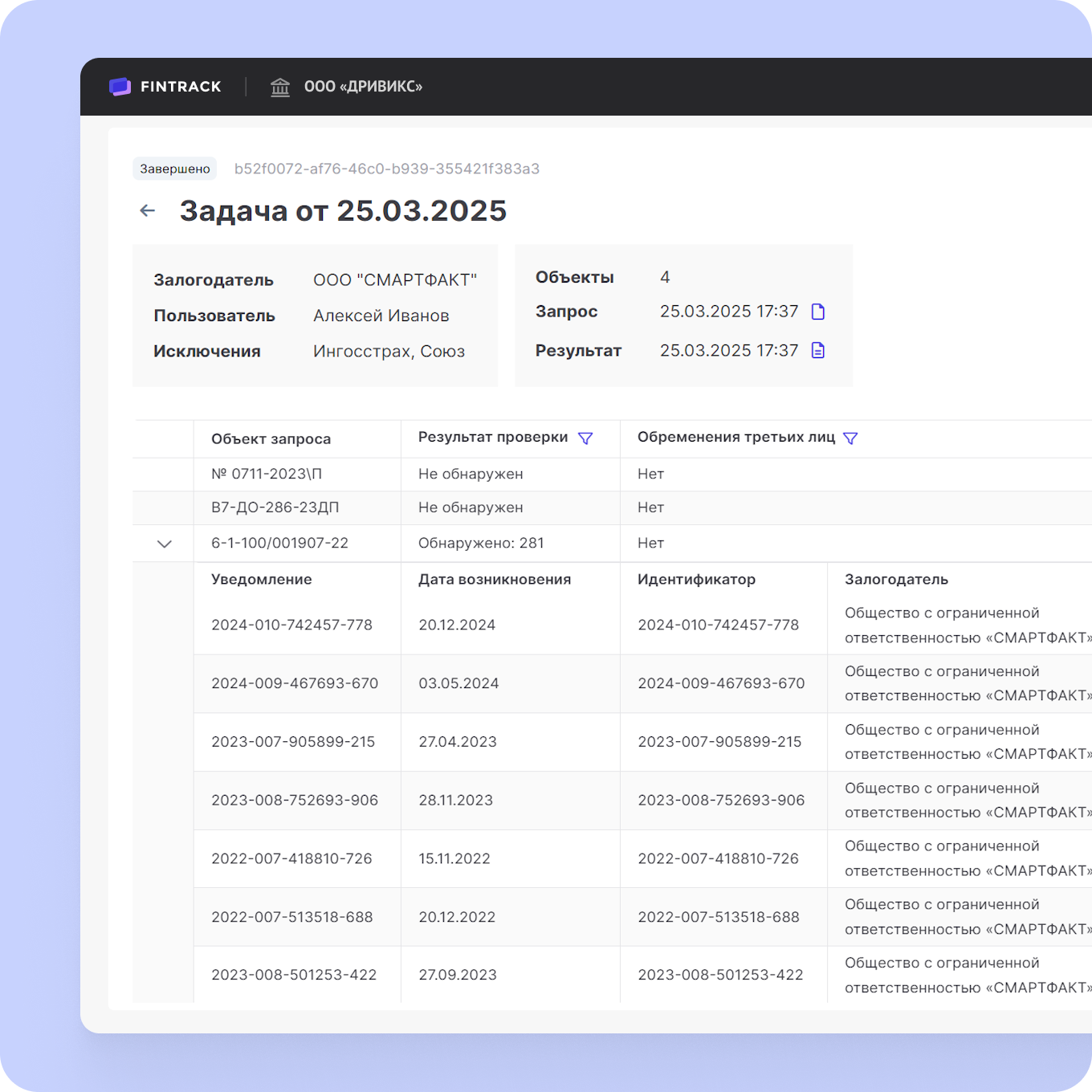Screen dimensions: 1092x1092
Task: Click the Fintrack logo icon
Action: [120, 87]
